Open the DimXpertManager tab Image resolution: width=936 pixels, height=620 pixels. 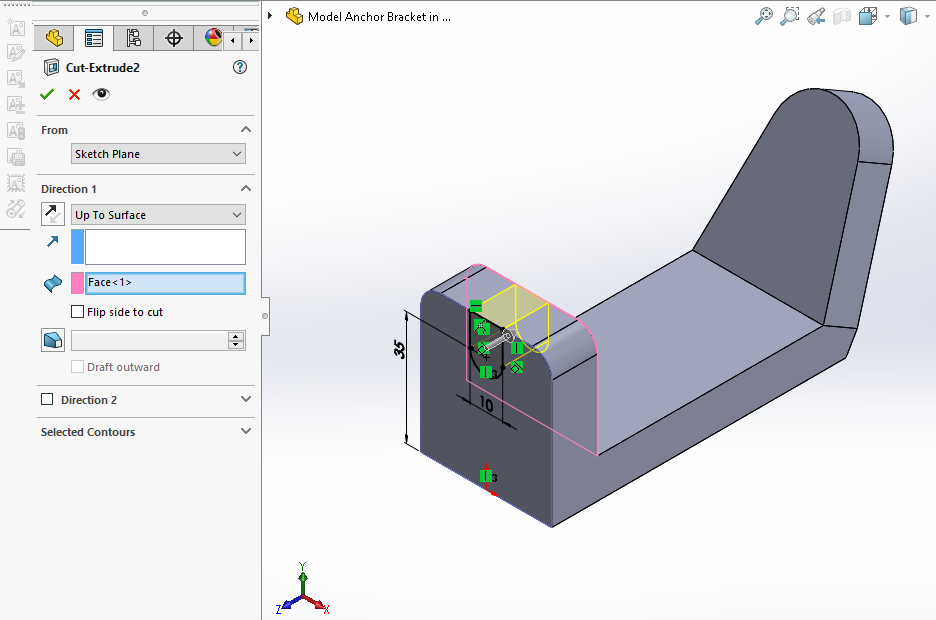click(x=173, y=38)
